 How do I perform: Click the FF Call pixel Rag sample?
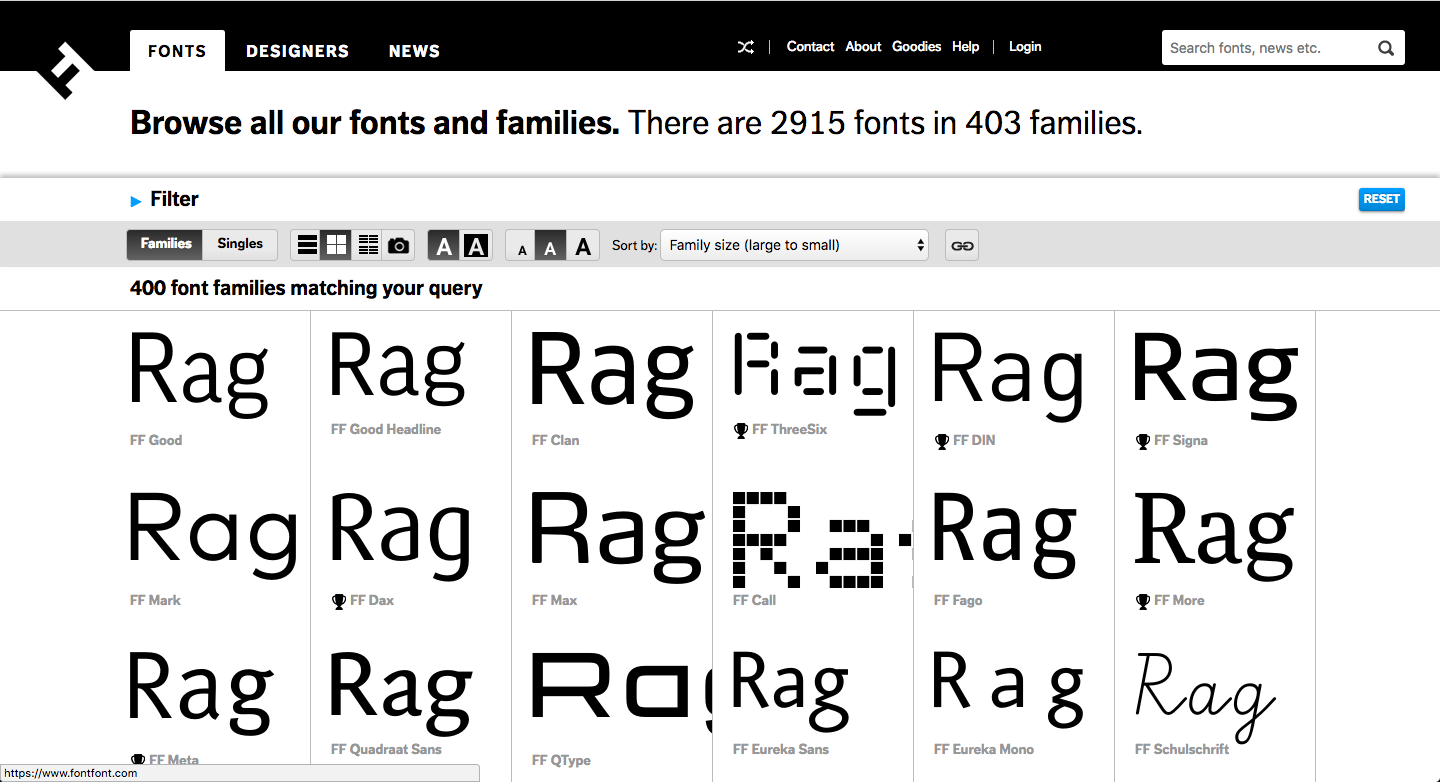coord(823,539)
